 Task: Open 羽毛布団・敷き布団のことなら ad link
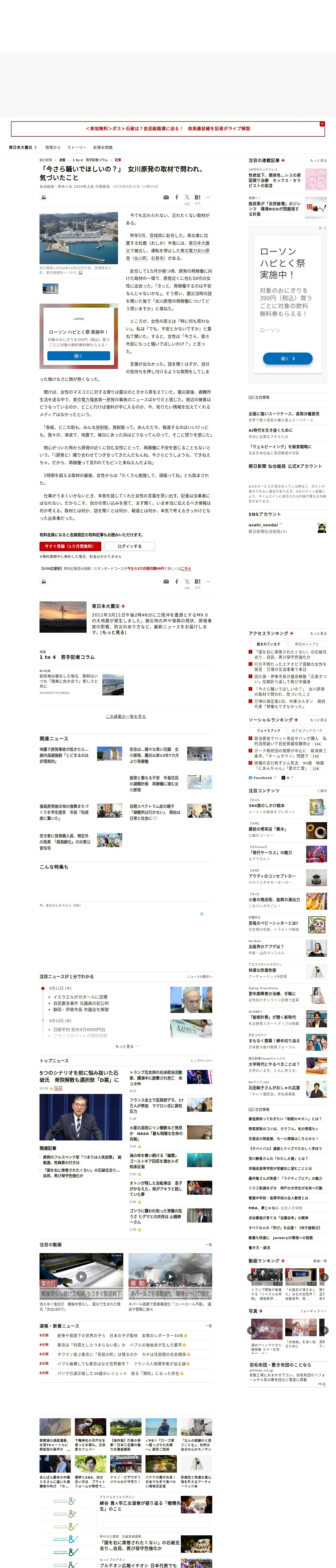[x=280, y=1365]
